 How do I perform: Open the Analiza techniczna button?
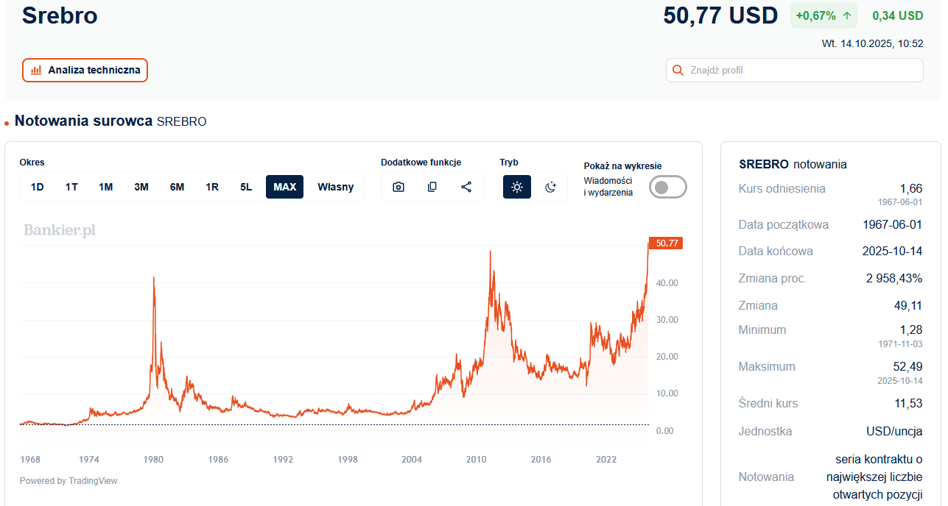point(85,70)
